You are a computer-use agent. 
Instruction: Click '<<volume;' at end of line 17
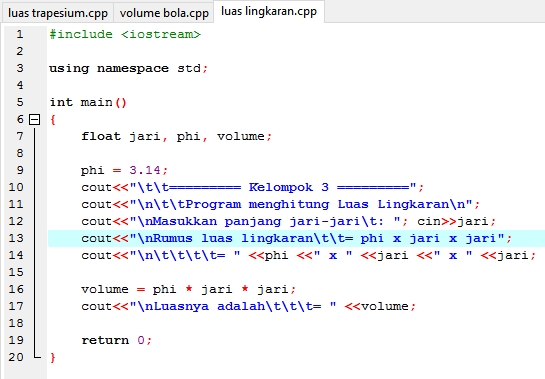[380, 307]
